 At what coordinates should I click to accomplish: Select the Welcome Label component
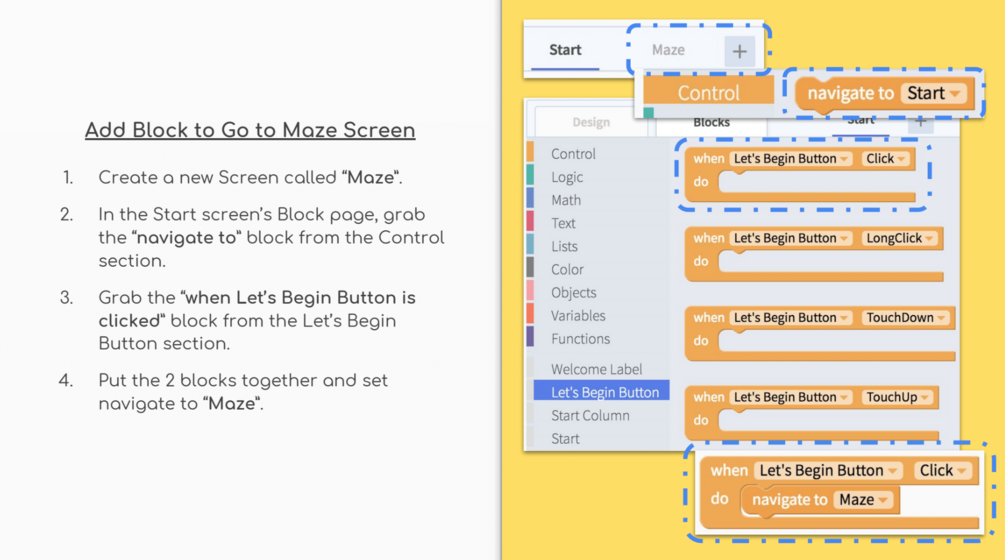(x=596, y=369)
